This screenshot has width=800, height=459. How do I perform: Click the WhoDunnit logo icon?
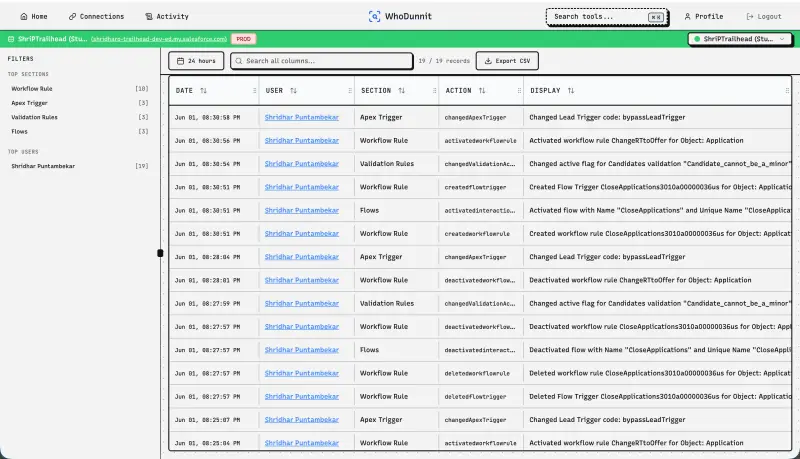coord(374,16)
